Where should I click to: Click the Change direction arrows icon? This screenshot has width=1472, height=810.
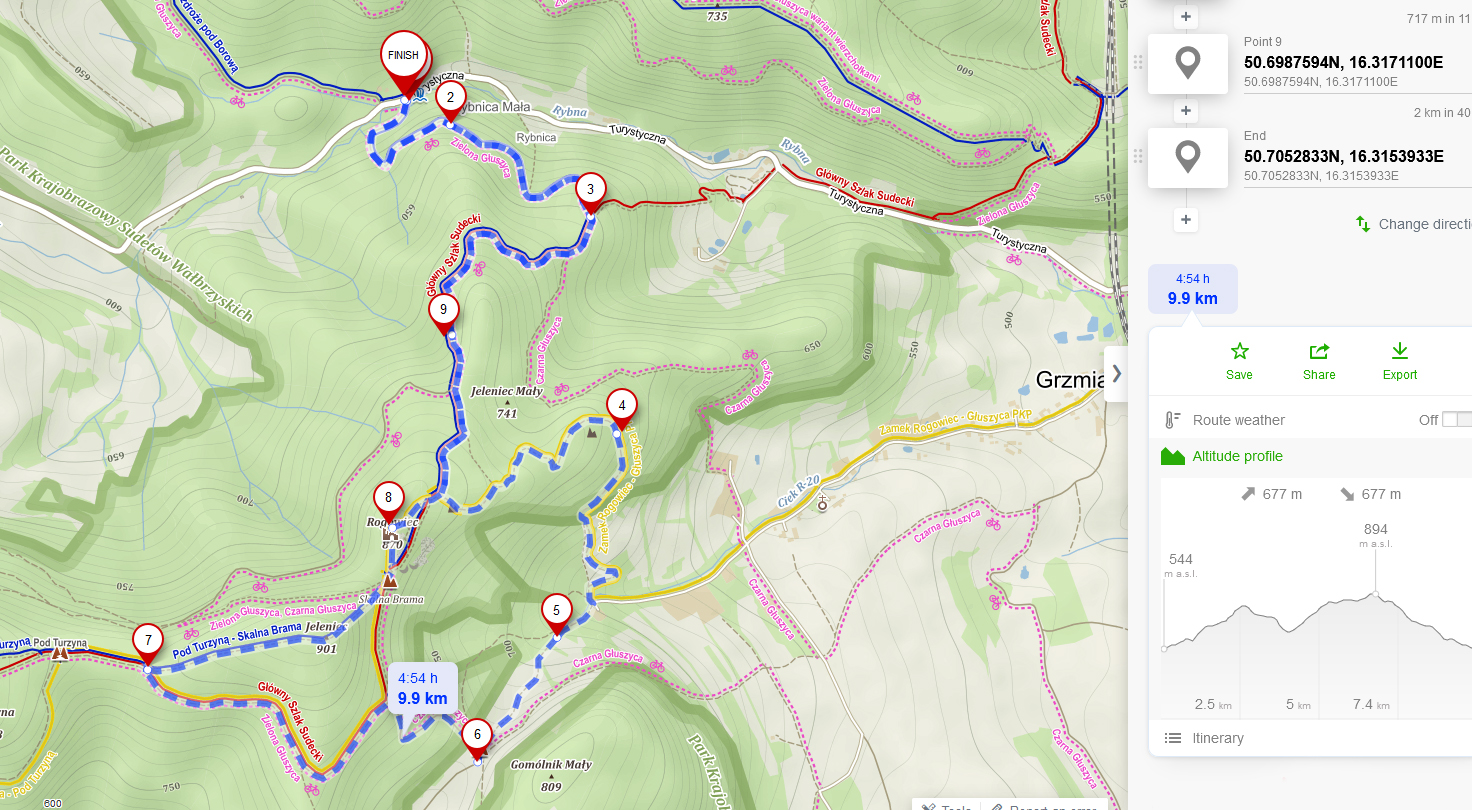click(x=1363, y=224)
